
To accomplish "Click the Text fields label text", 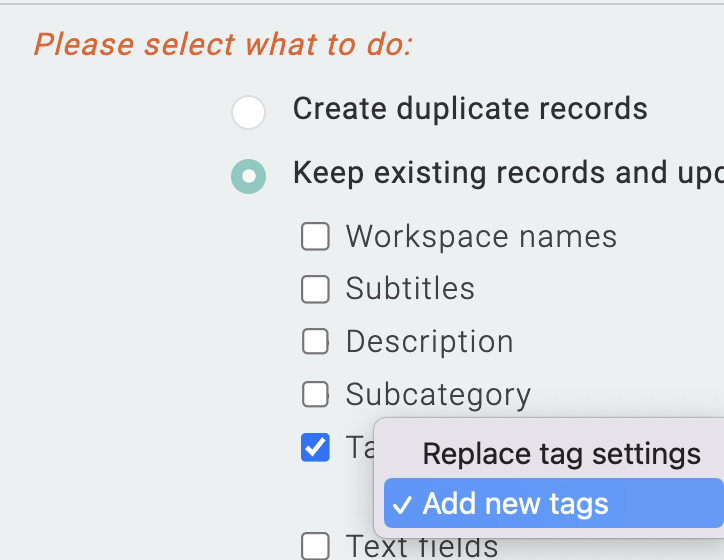I will pyautogui.click(x=421, y=546).
